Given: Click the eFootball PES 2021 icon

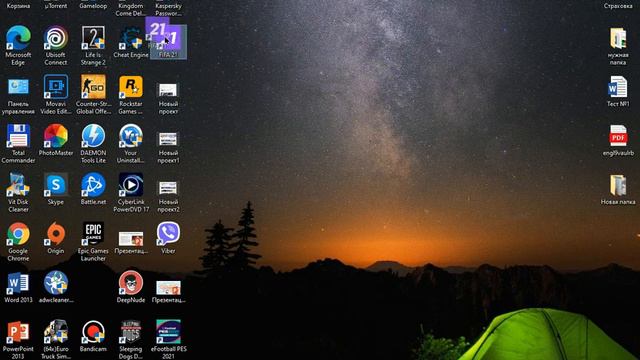Looking at the screenshot, I should pos(168,339).
